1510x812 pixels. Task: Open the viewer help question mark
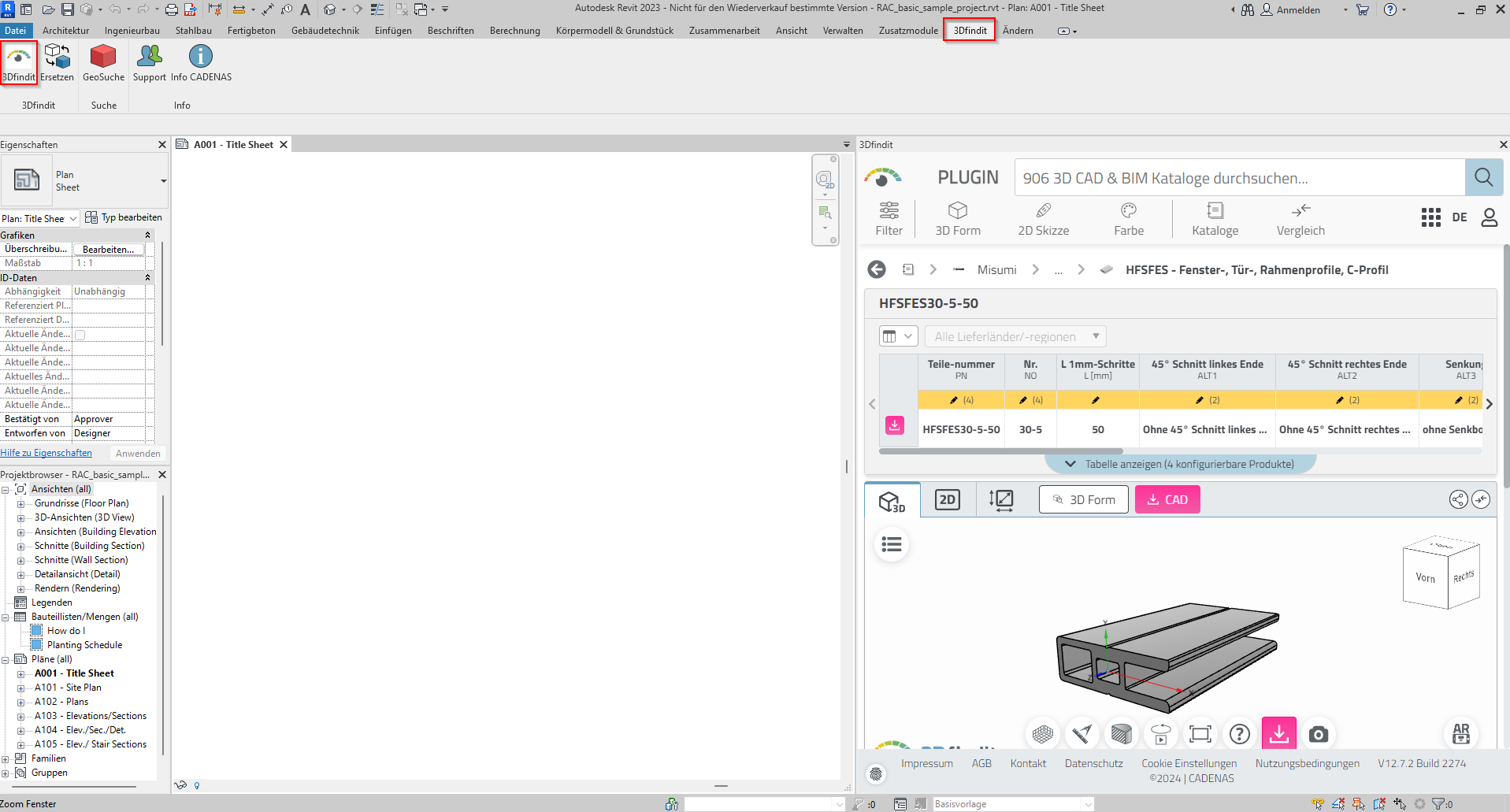pos(1239,734)
